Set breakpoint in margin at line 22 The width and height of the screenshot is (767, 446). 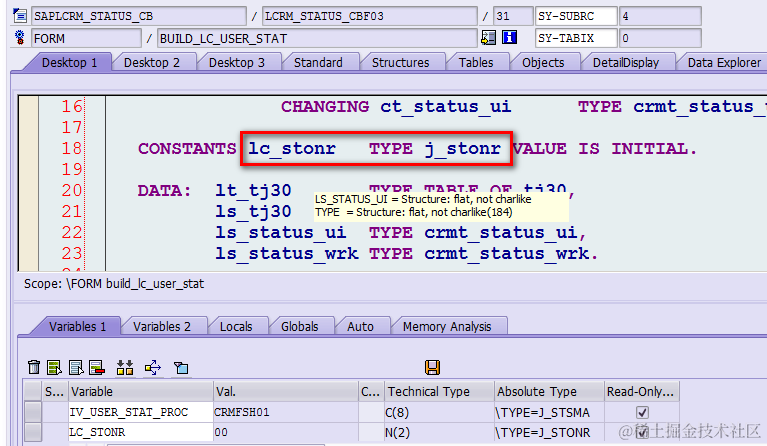[29, 232]
